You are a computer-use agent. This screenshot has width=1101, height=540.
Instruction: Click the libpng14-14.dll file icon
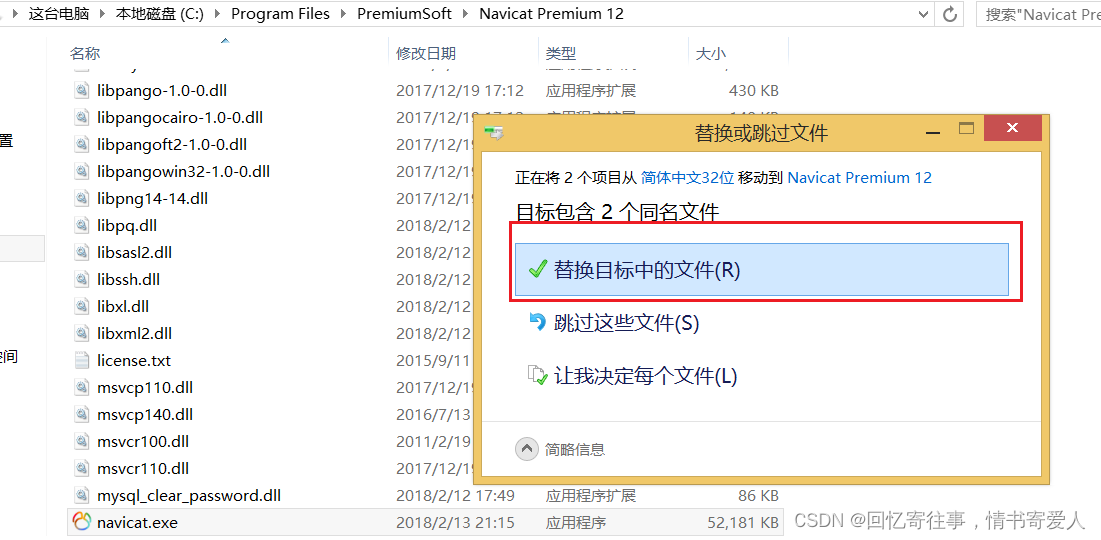click(82, 199)
